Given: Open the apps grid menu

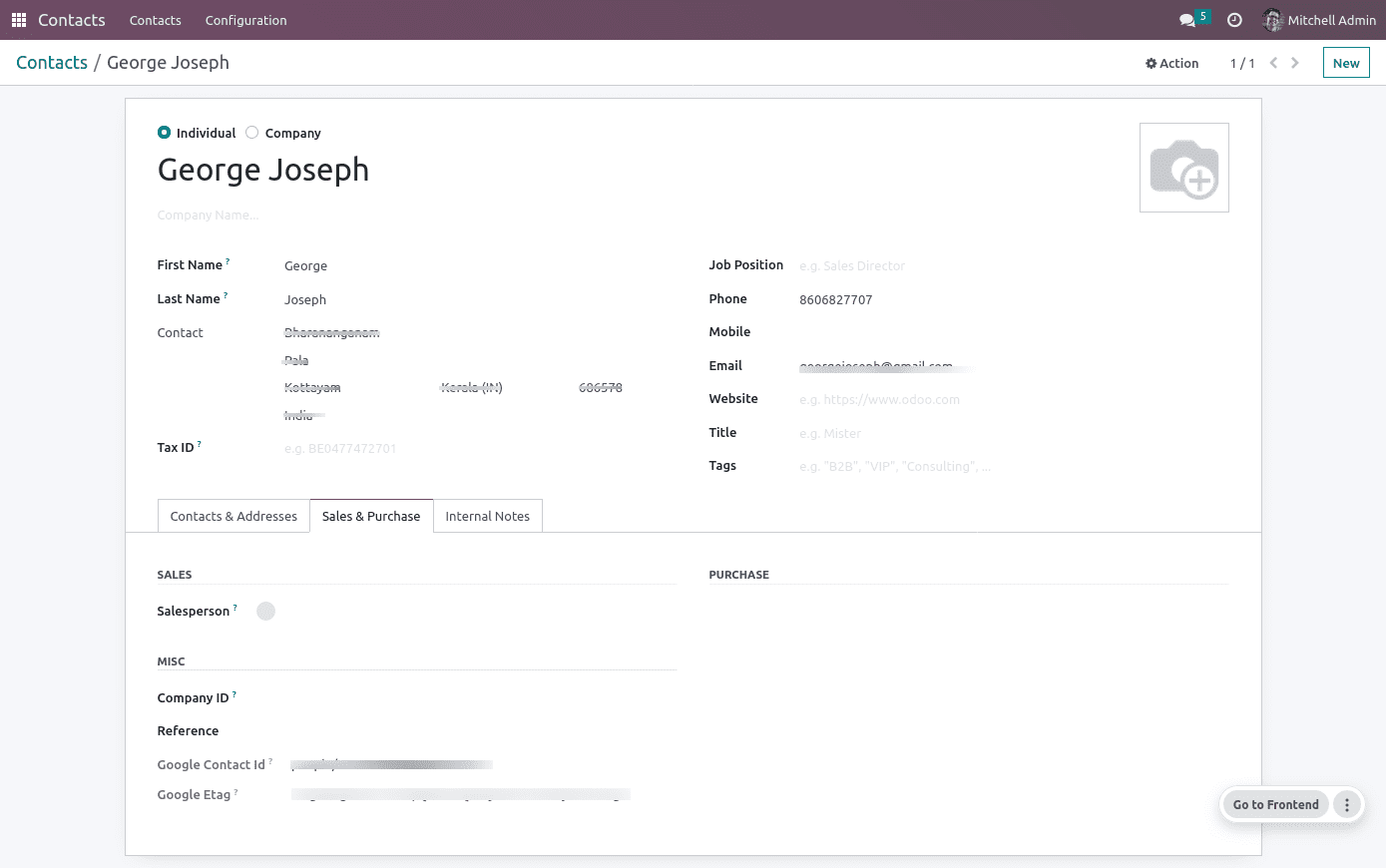Looking at the screenshot, I should click(x=18, y=20).
